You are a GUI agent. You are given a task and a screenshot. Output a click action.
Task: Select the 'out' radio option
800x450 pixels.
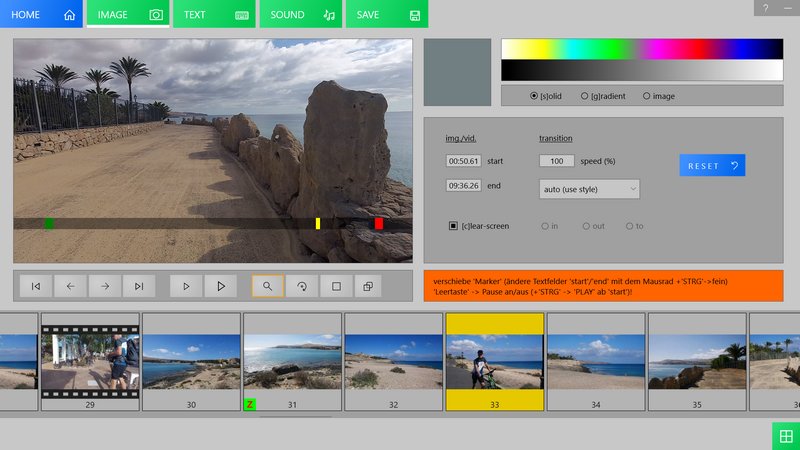pyautogui.click(x=586, y=226)
